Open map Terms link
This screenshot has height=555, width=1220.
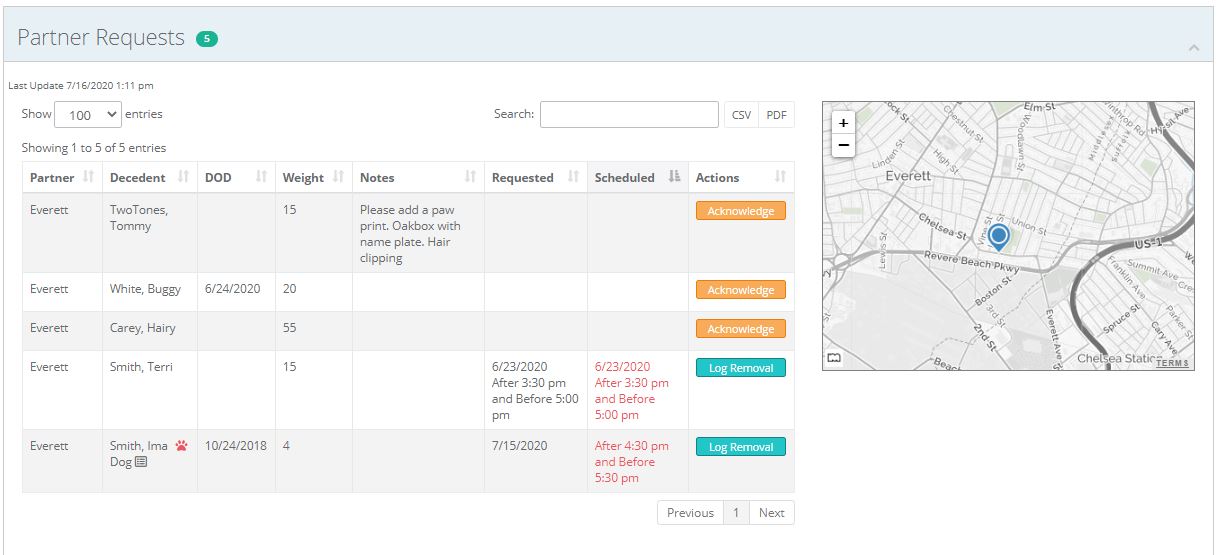[1172, 363]
